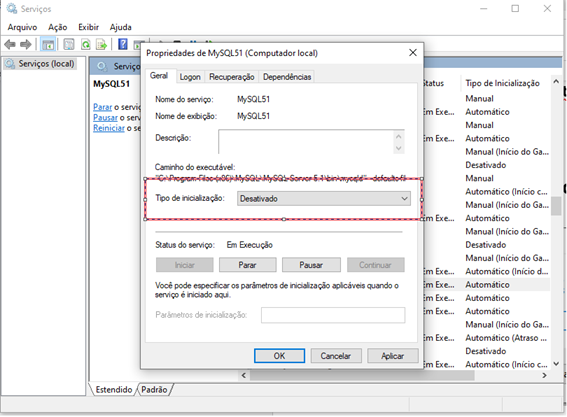Open the Dependências tab
The width and height of the screenshot is (567, 417).
click(x=287, y=77)
